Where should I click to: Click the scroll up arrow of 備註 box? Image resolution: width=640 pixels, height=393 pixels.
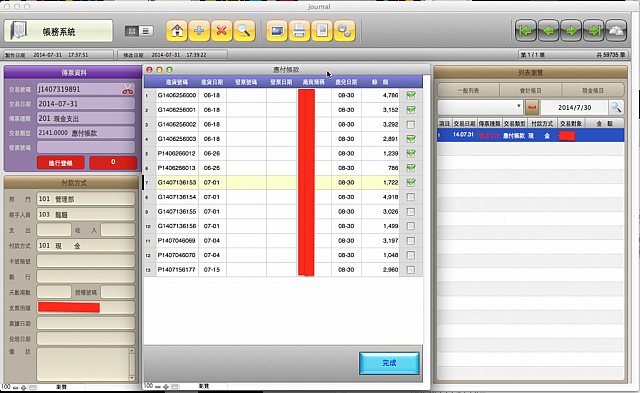(x=132, y=351)
